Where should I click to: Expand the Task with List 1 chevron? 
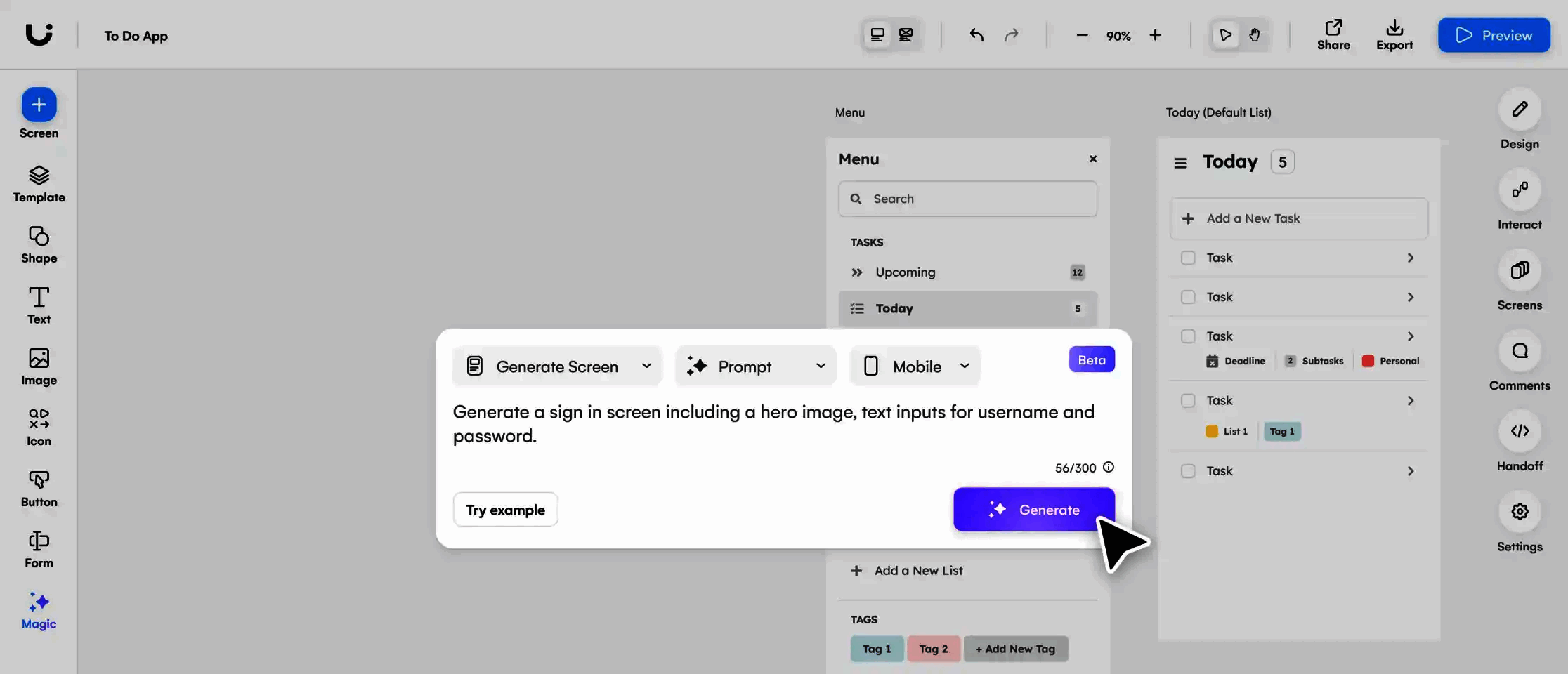coord(1411,401)
